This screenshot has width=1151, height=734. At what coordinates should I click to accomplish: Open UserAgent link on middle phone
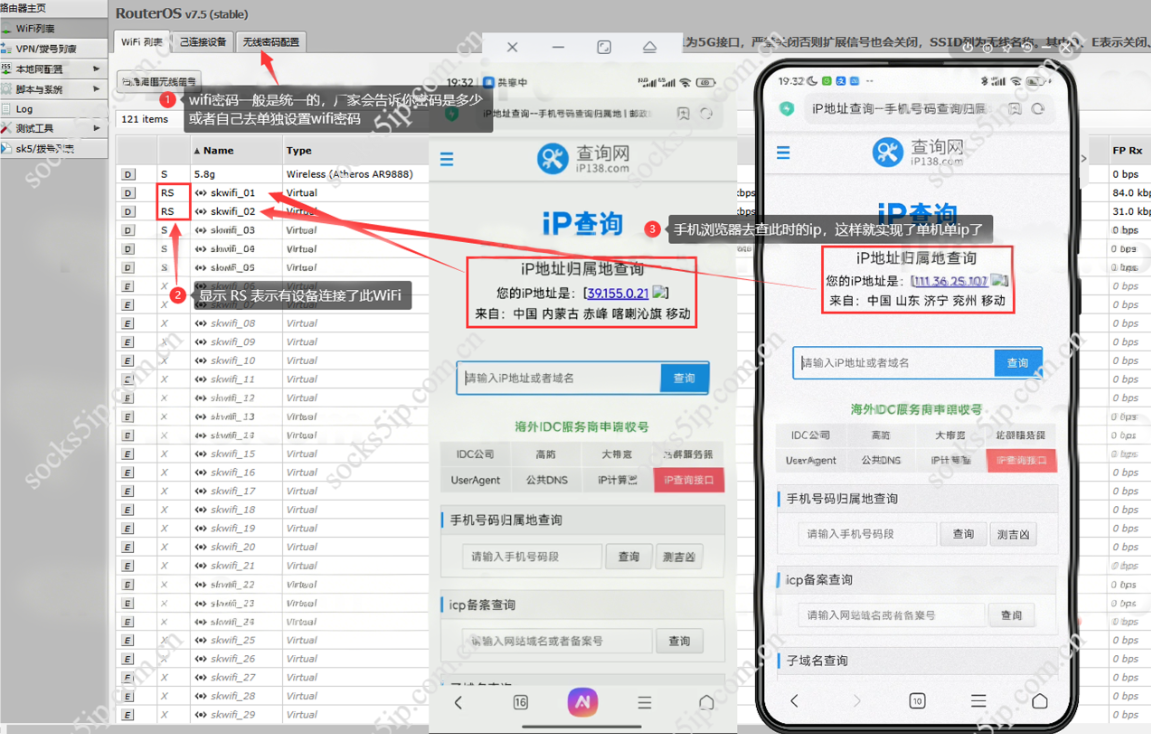pos(476,480)
